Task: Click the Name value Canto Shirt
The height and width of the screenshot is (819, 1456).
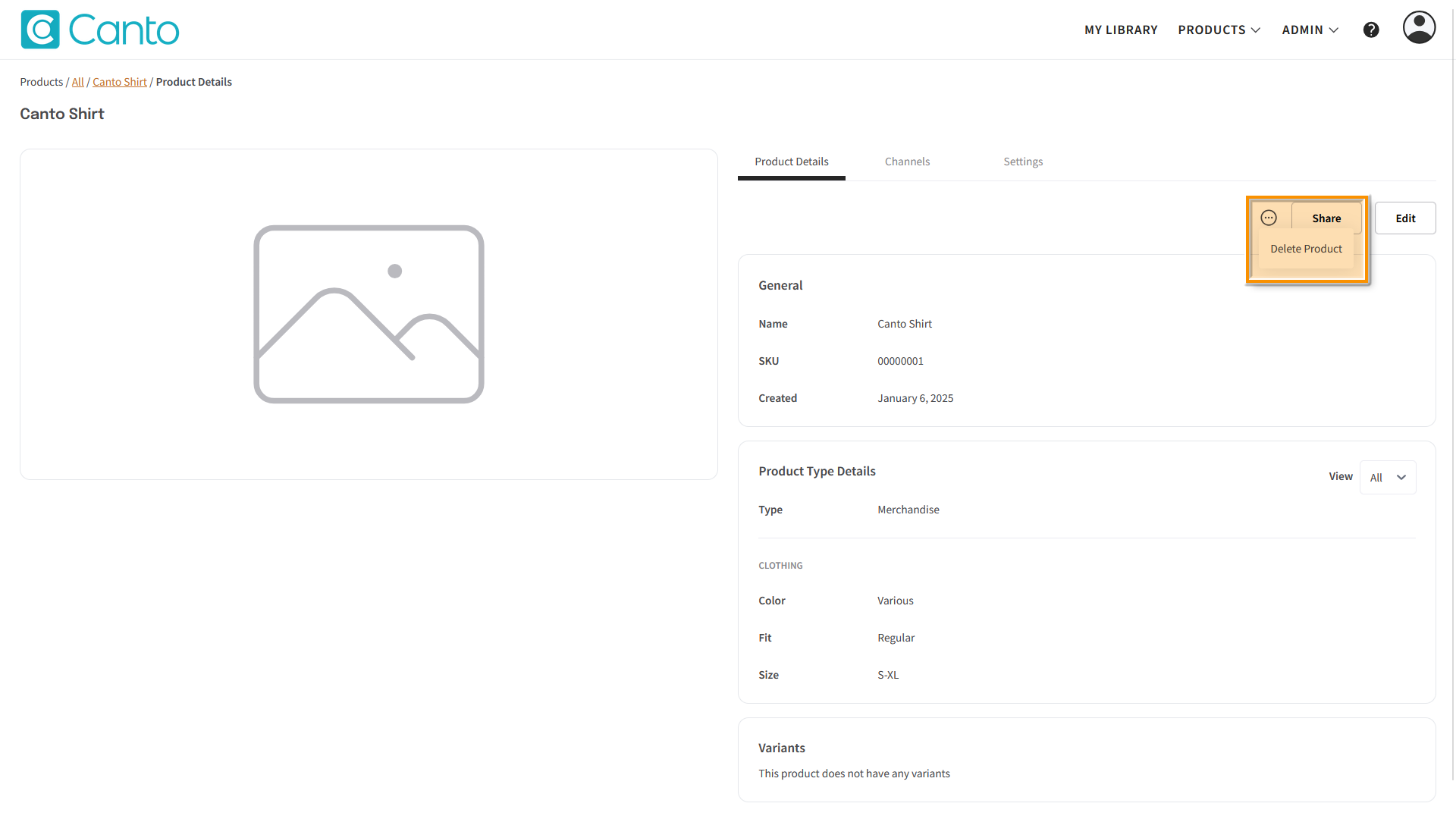Action: click(905, 324)
